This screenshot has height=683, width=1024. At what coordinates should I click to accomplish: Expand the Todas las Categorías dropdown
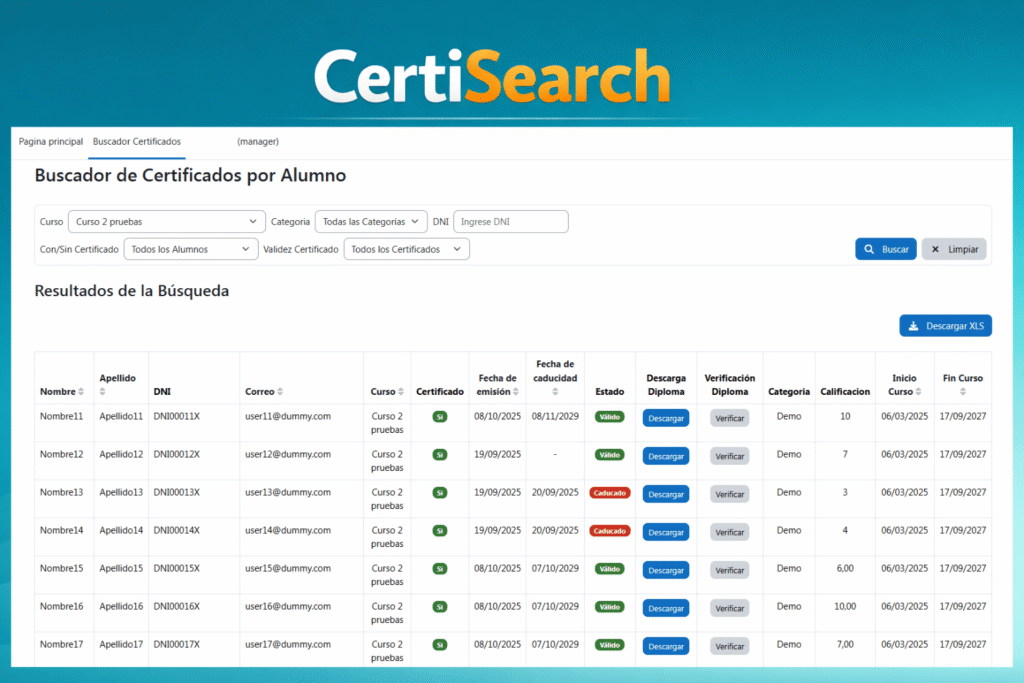[x=371, y=221]
